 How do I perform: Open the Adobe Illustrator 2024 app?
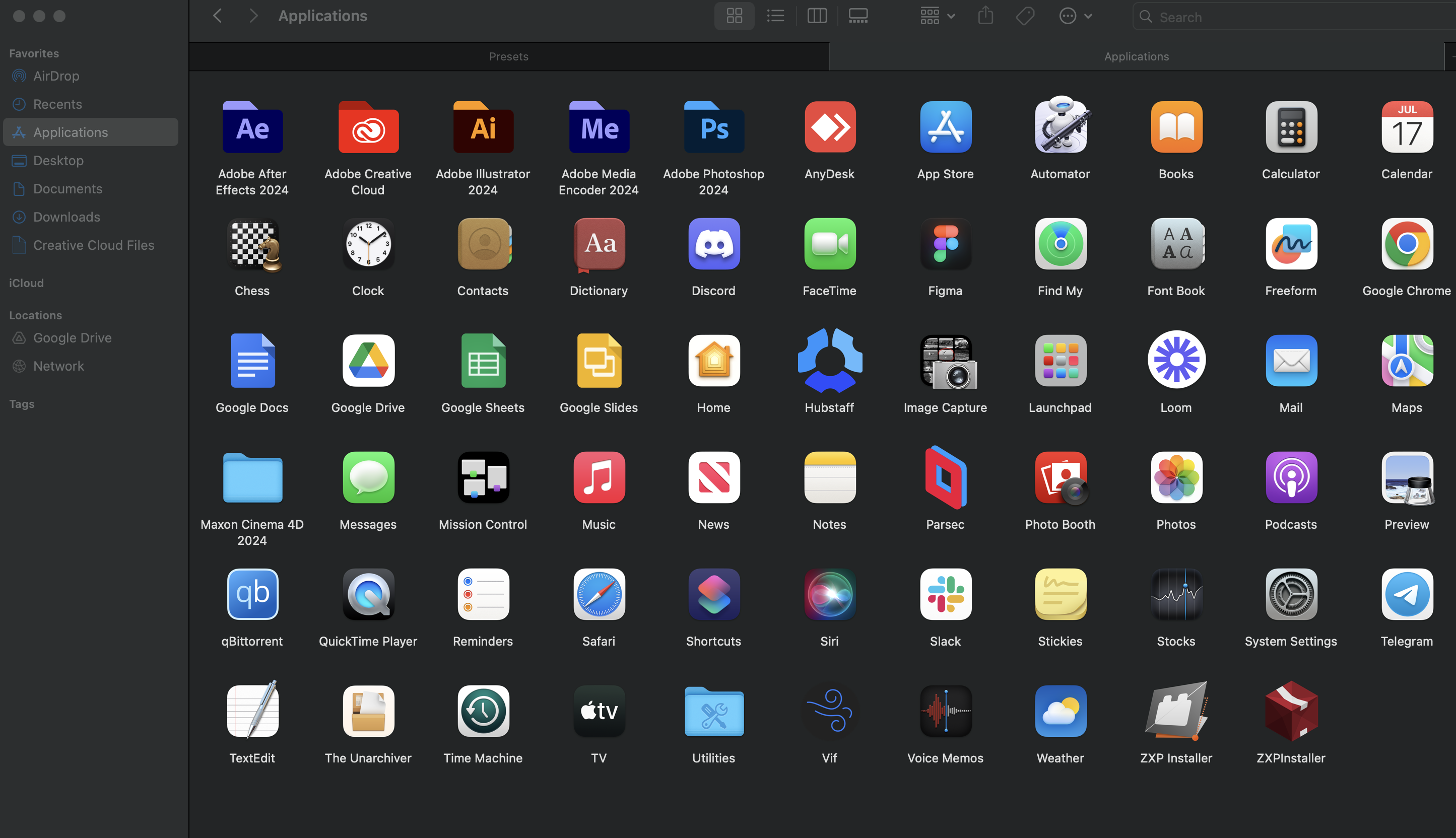pos(483,127)
